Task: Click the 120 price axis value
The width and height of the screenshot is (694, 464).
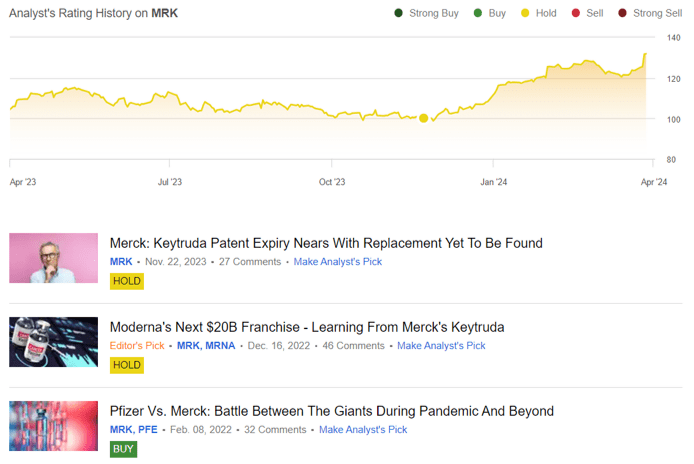Action: point(674,79)
